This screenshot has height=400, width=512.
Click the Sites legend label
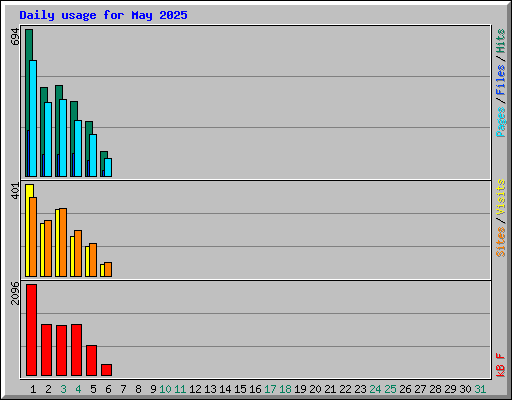500,242
